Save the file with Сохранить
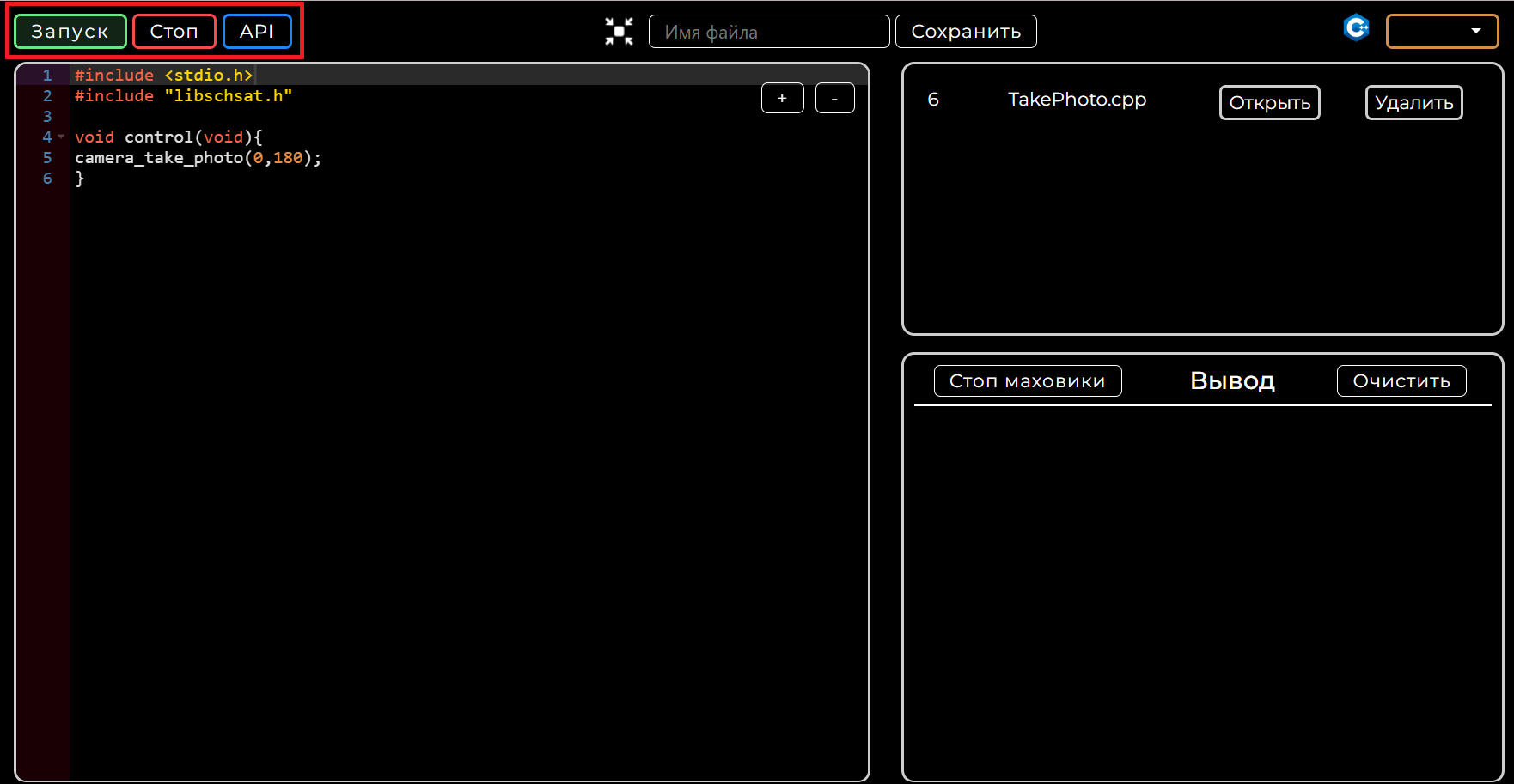Viewport: 1514px width, 784px height. (966, 31)
